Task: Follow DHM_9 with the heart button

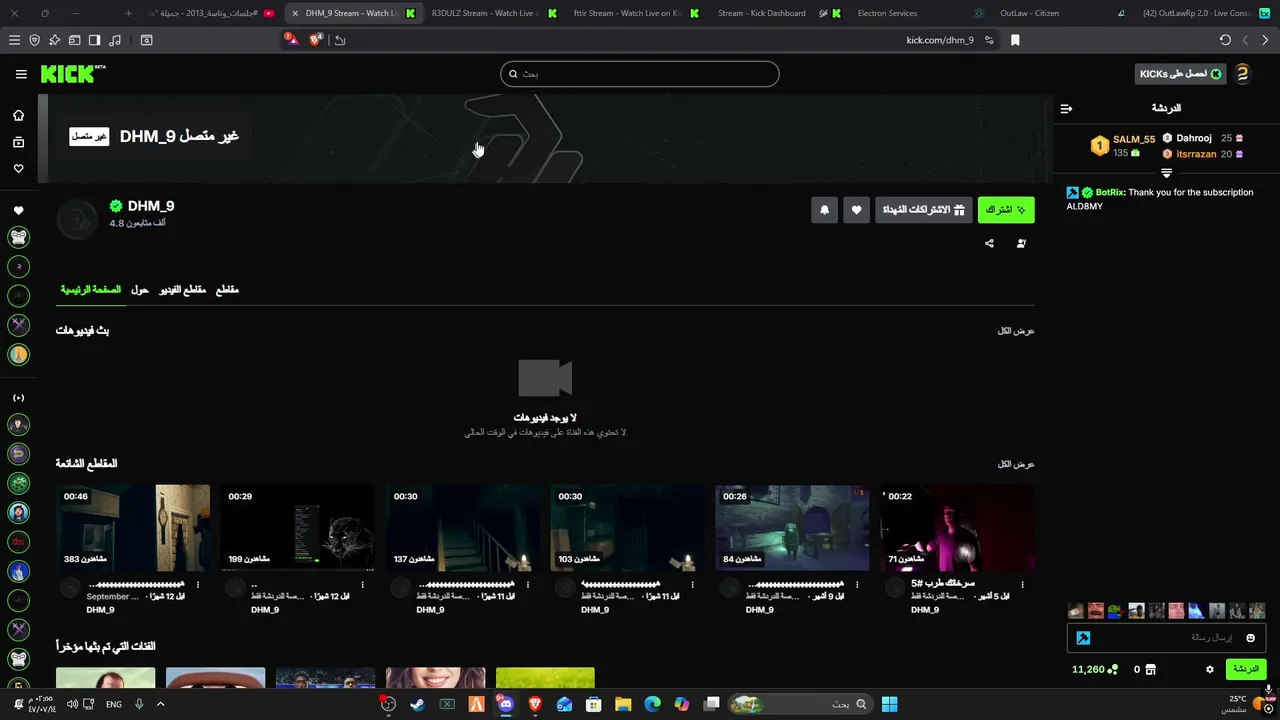Action: [856, 210]
